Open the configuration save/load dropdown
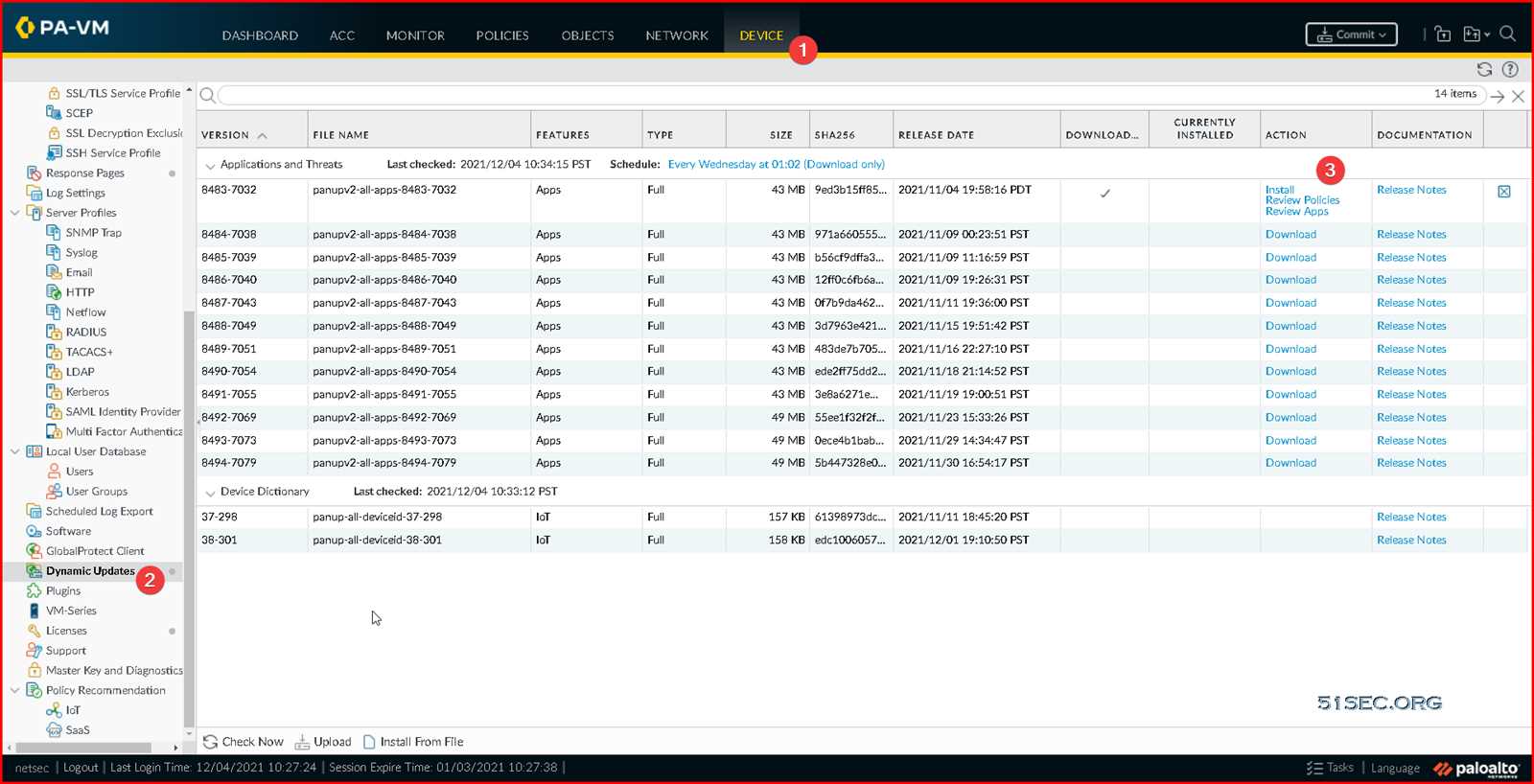 [x=1476, y=35]
